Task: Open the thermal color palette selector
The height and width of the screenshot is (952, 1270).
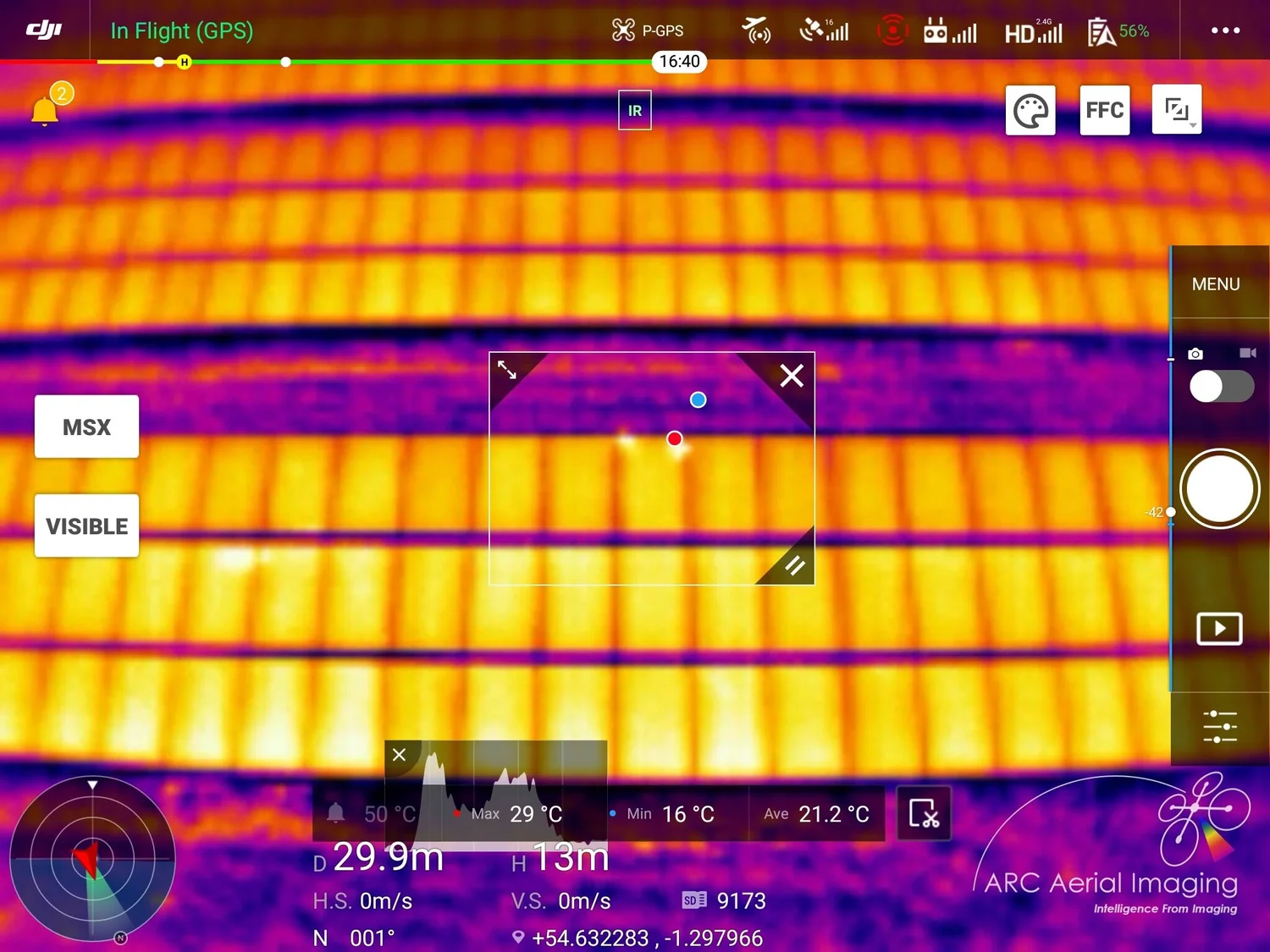Action: pos(1030,110)
